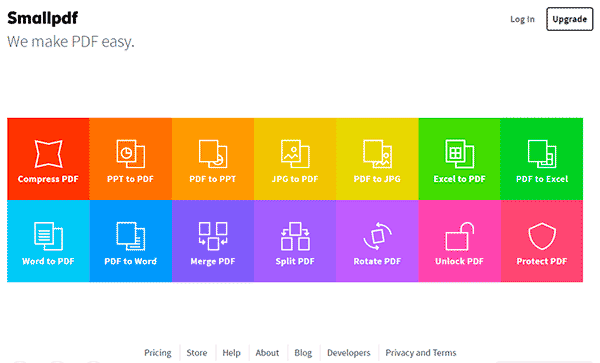
Task: Launch the Excel to PDF icon
Action: pyautogui.click(x=460, y=154)
